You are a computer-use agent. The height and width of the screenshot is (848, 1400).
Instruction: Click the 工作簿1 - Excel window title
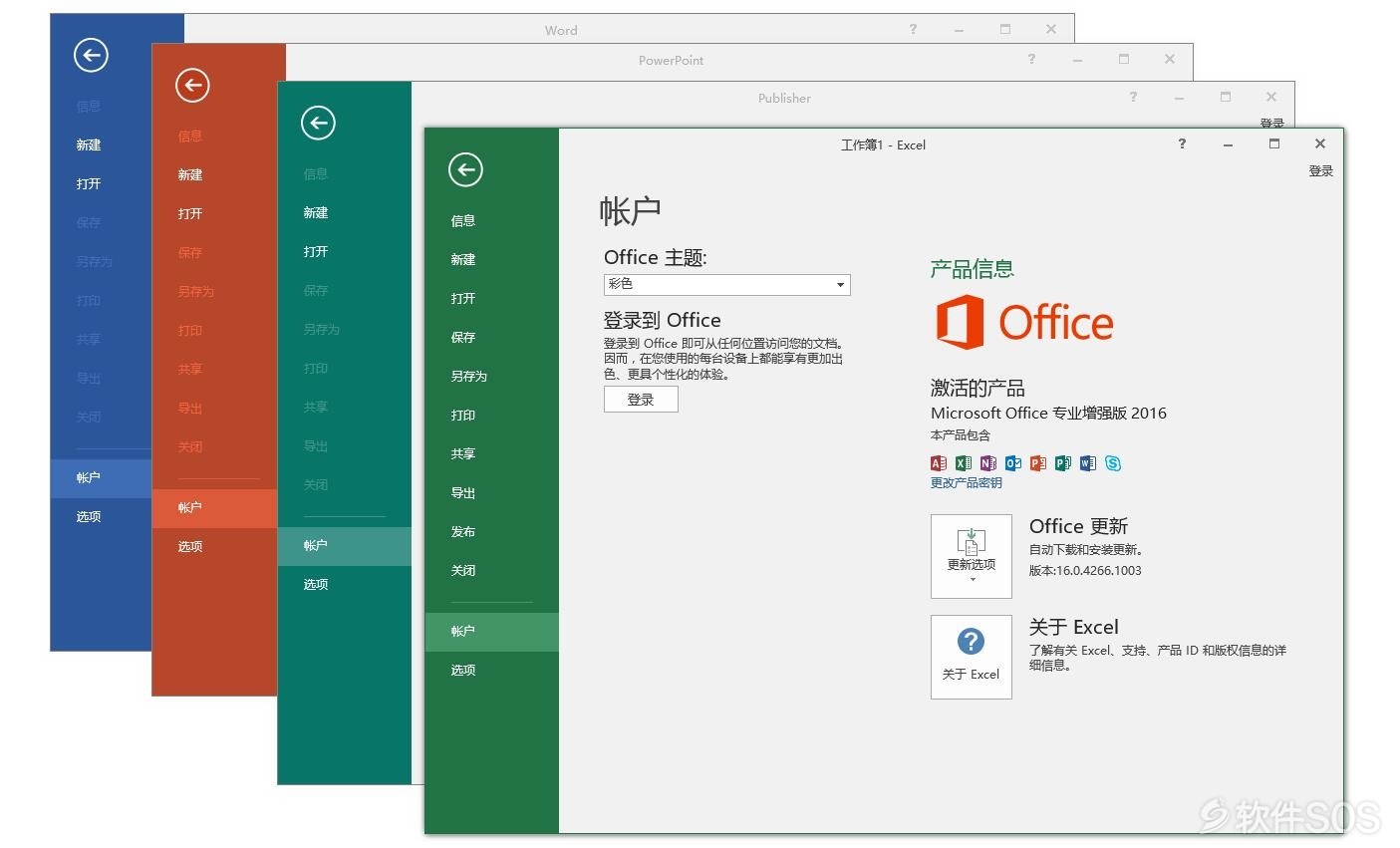(883, 145)
